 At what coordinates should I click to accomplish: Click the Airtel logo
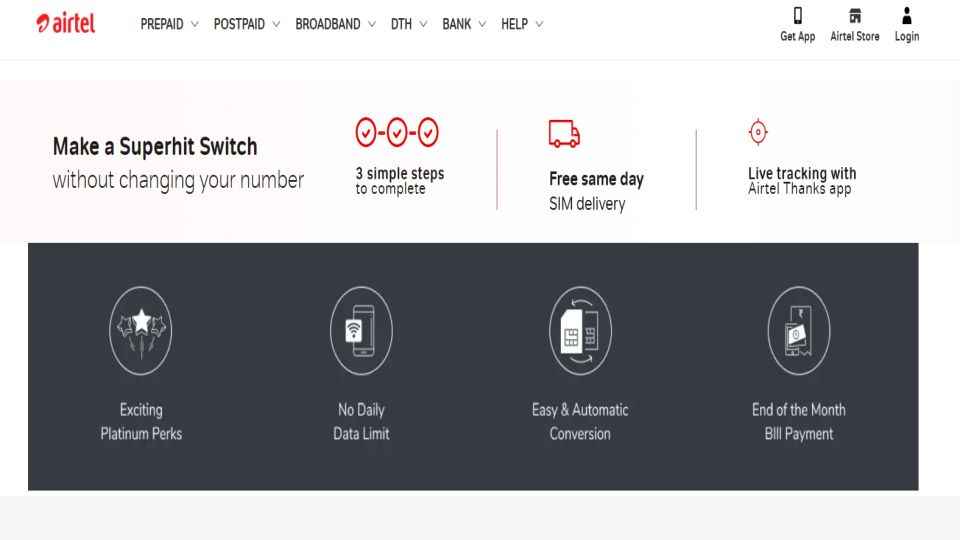coord(66,23)
